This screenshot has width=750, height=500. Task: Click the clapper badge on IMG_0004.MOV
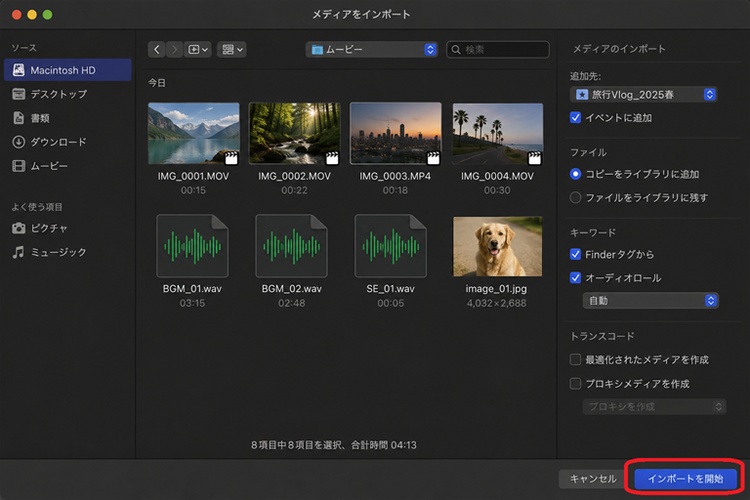(x=534, y=157)
